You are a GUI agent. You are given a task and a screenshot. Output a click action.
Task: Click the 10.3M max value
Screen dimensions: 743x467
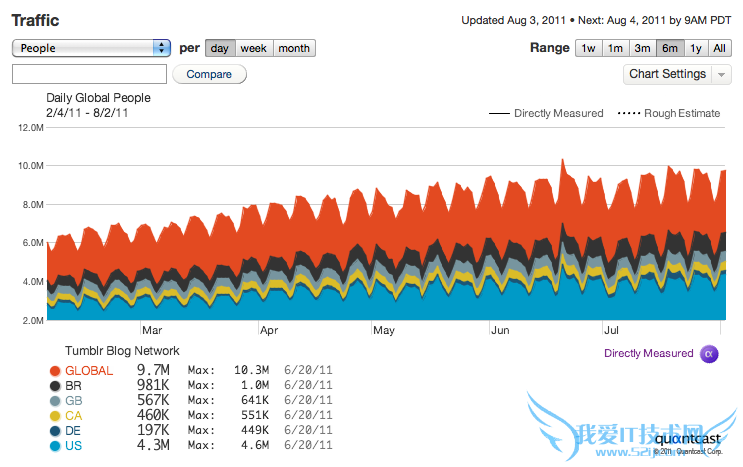tap(252, 370)
